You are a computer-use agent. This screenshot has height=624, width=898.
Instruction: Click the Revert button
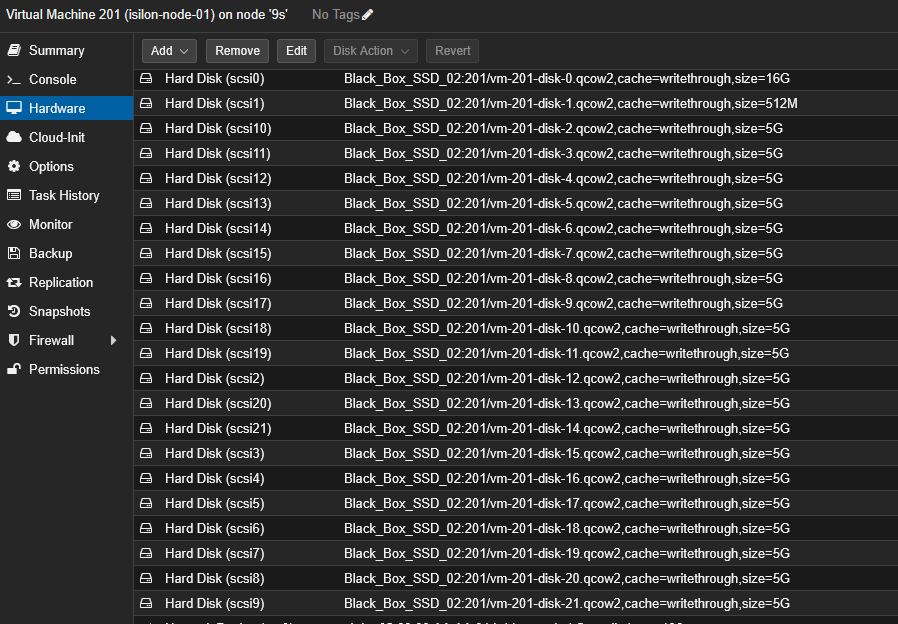point(452,51)
